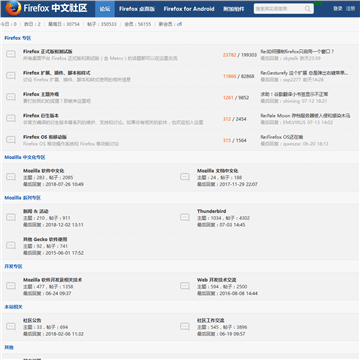Click the topic count 23782
This screenshot has height=360, width=360.
pos(229,55)
